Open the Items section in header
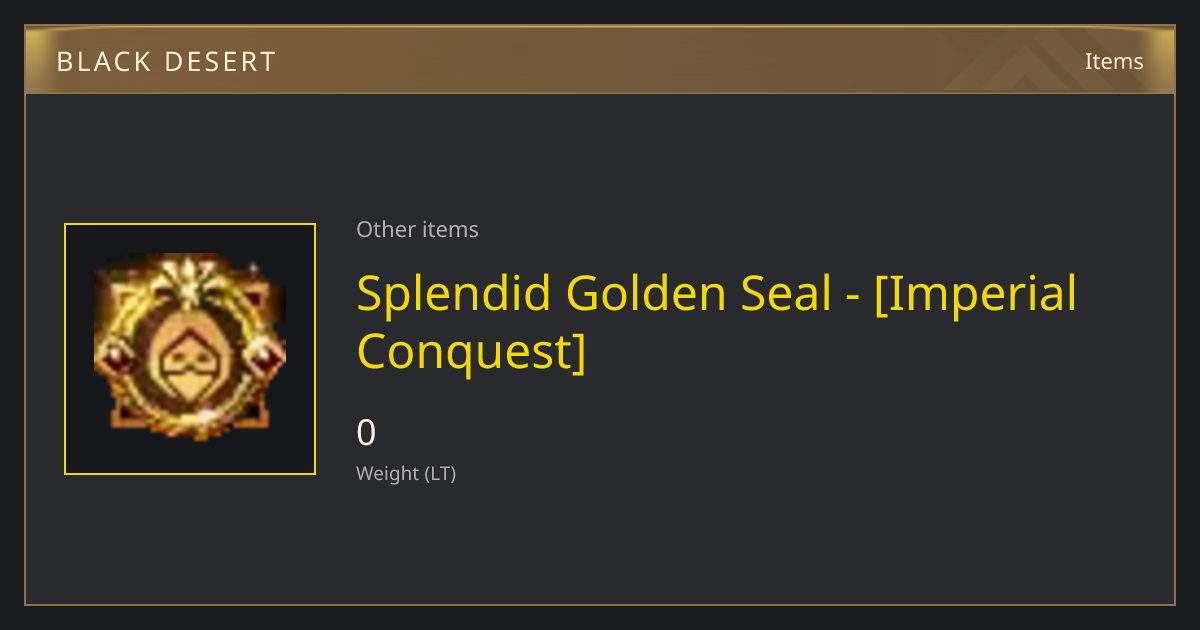Viewport: 1200px width, 630px height. tap(1114, 61)
